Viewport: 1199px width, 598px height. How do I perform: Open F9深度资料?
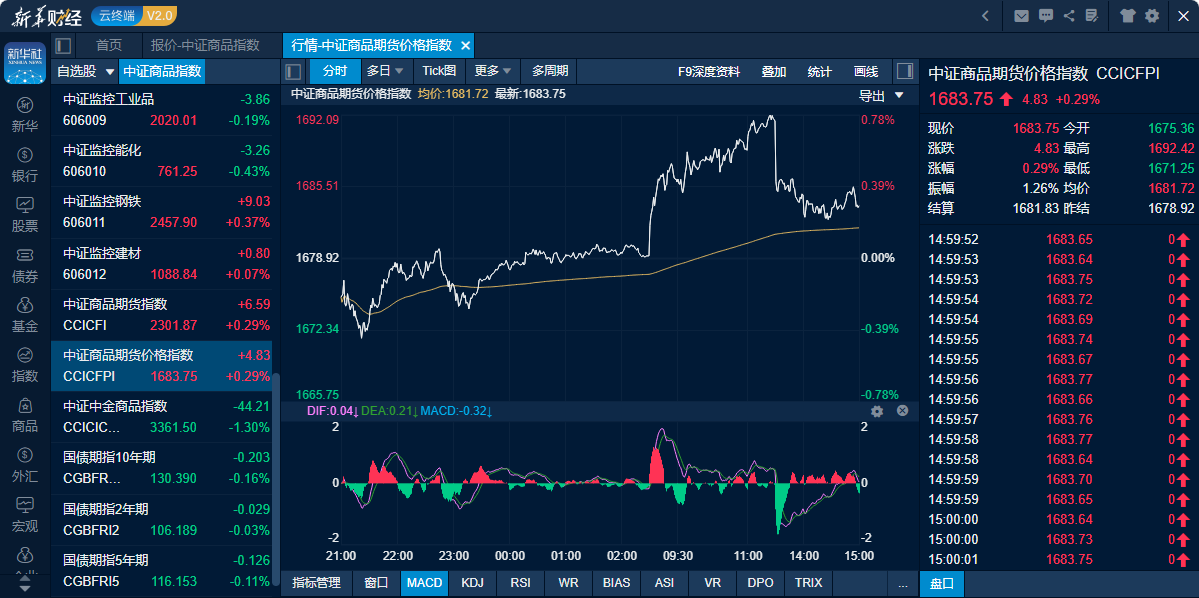click(709, 72)
